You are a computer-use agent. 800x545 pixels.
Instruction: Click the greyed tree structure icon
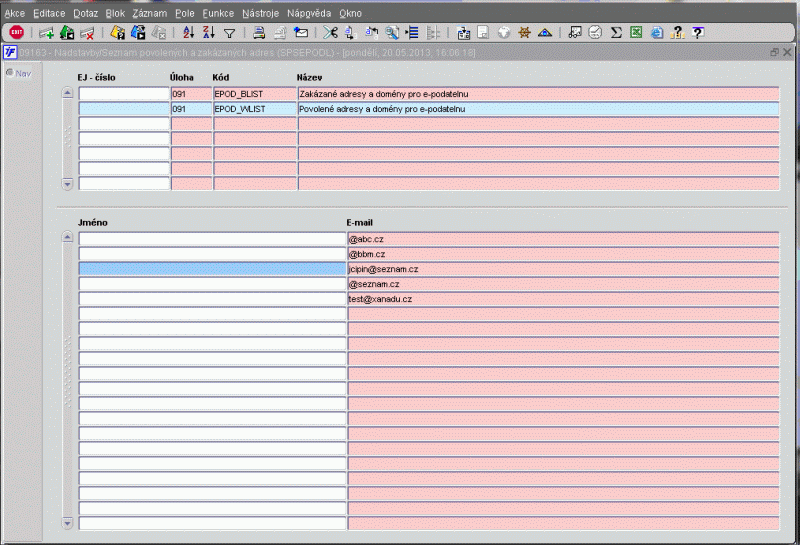(433, 33)
